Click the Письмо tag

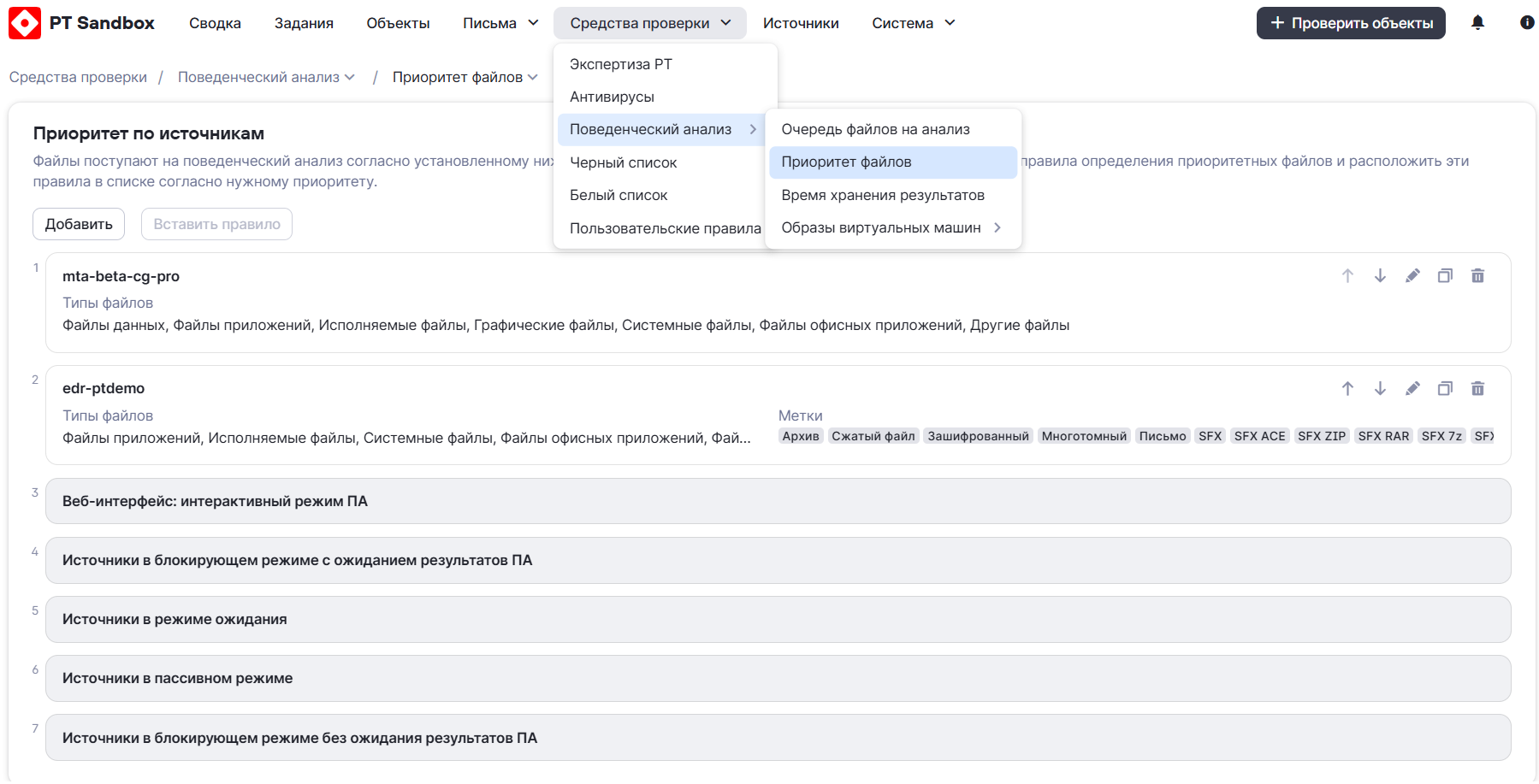[x=1163, y=436]
